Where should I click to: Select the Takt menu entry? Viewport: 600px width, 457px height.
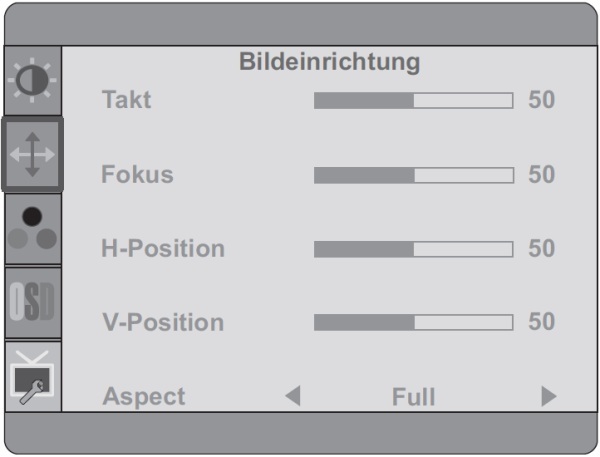pyautogui.click(x=127, y=100)
